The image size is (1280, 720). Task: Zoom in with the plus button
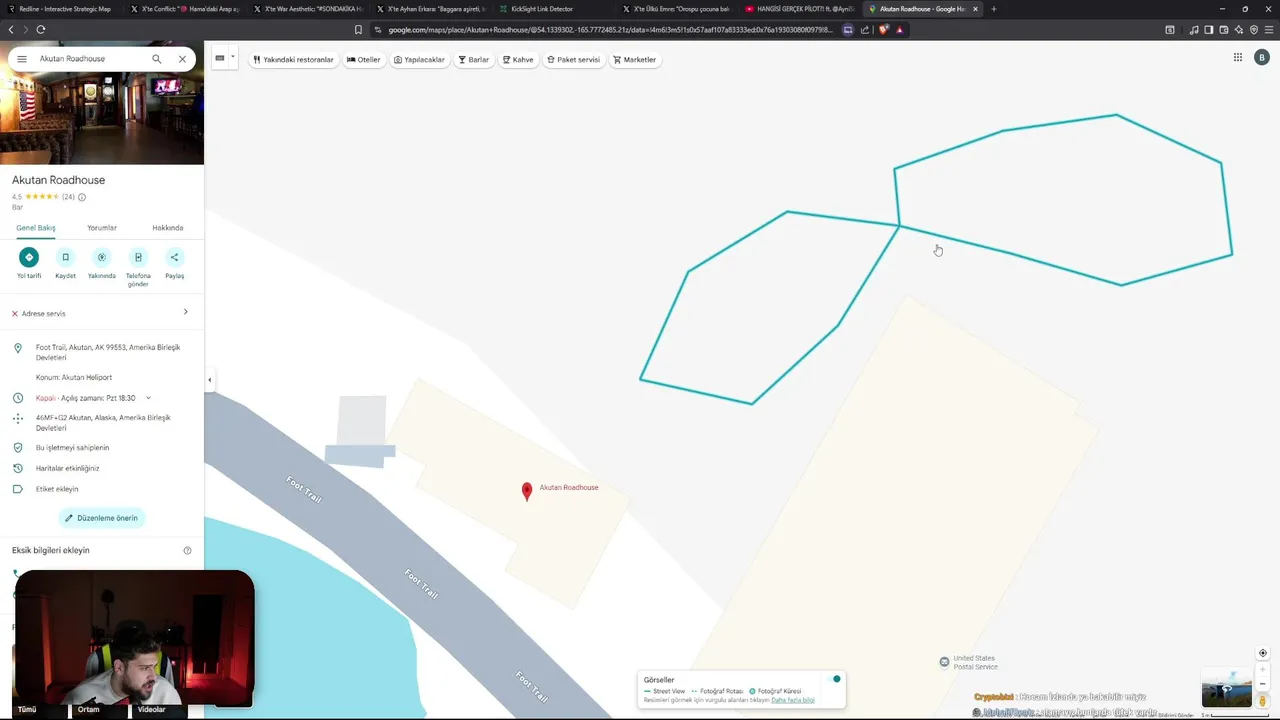click(x=1263, y=671)
